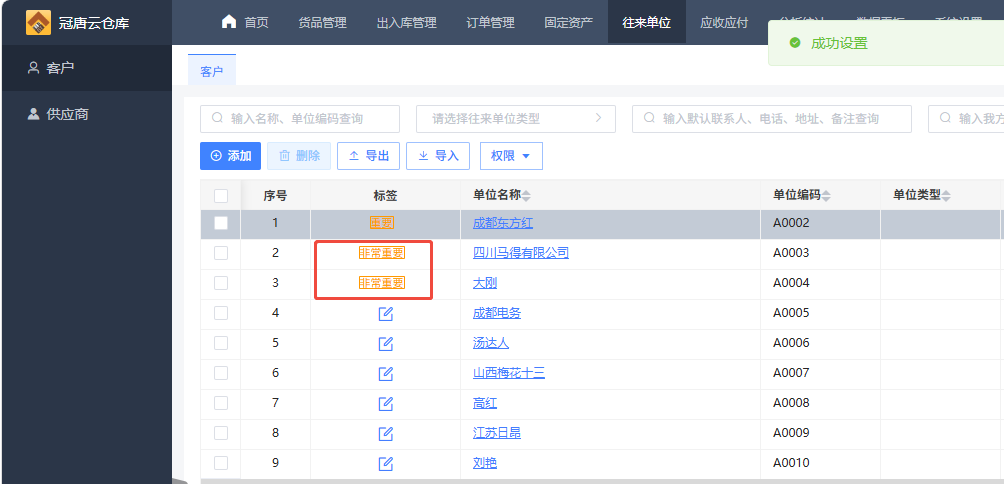This screenshot has height=484, width=1004.
Task: Open the 权限 dropdown button
Action: [511, 156]
